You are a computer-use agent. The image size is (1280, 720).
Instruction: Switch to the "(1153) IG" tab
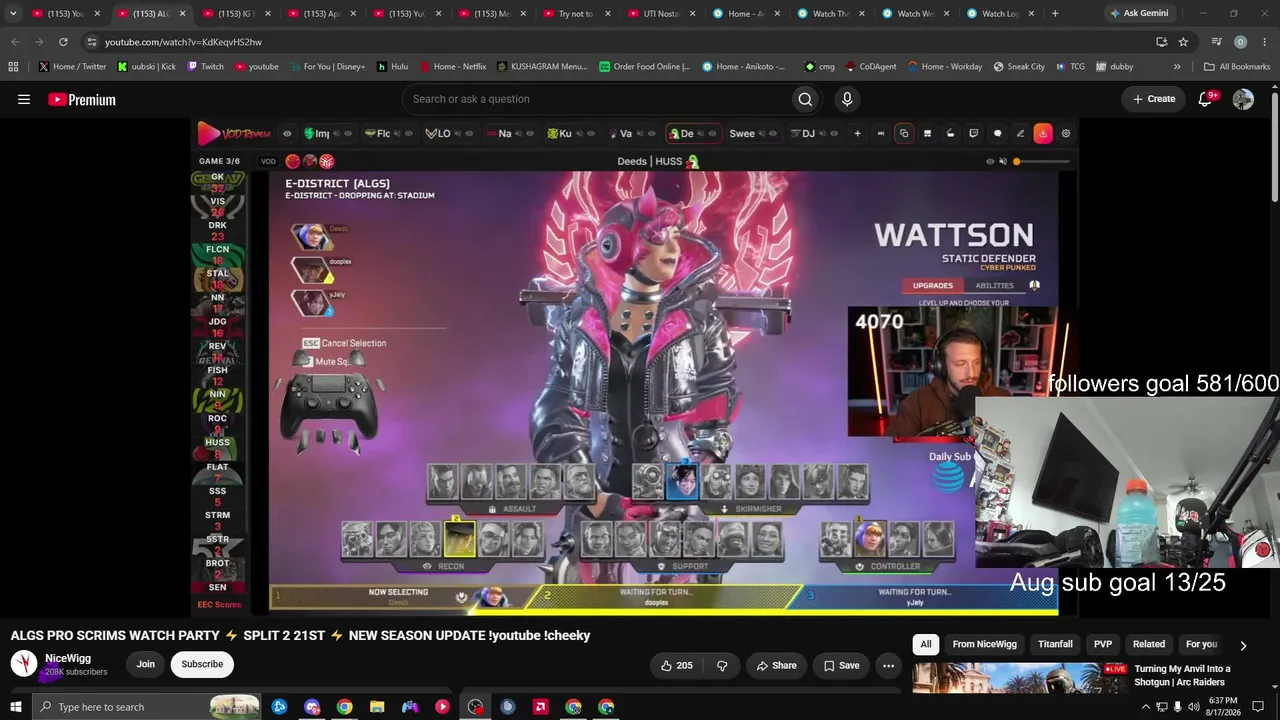pos(234,14)
